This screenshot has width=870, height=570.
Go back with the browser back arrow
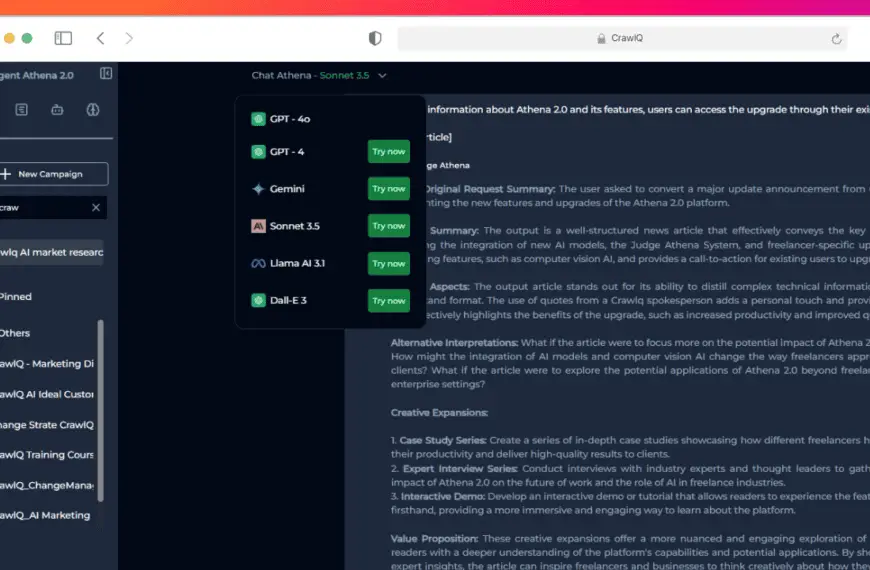(100, 38)
